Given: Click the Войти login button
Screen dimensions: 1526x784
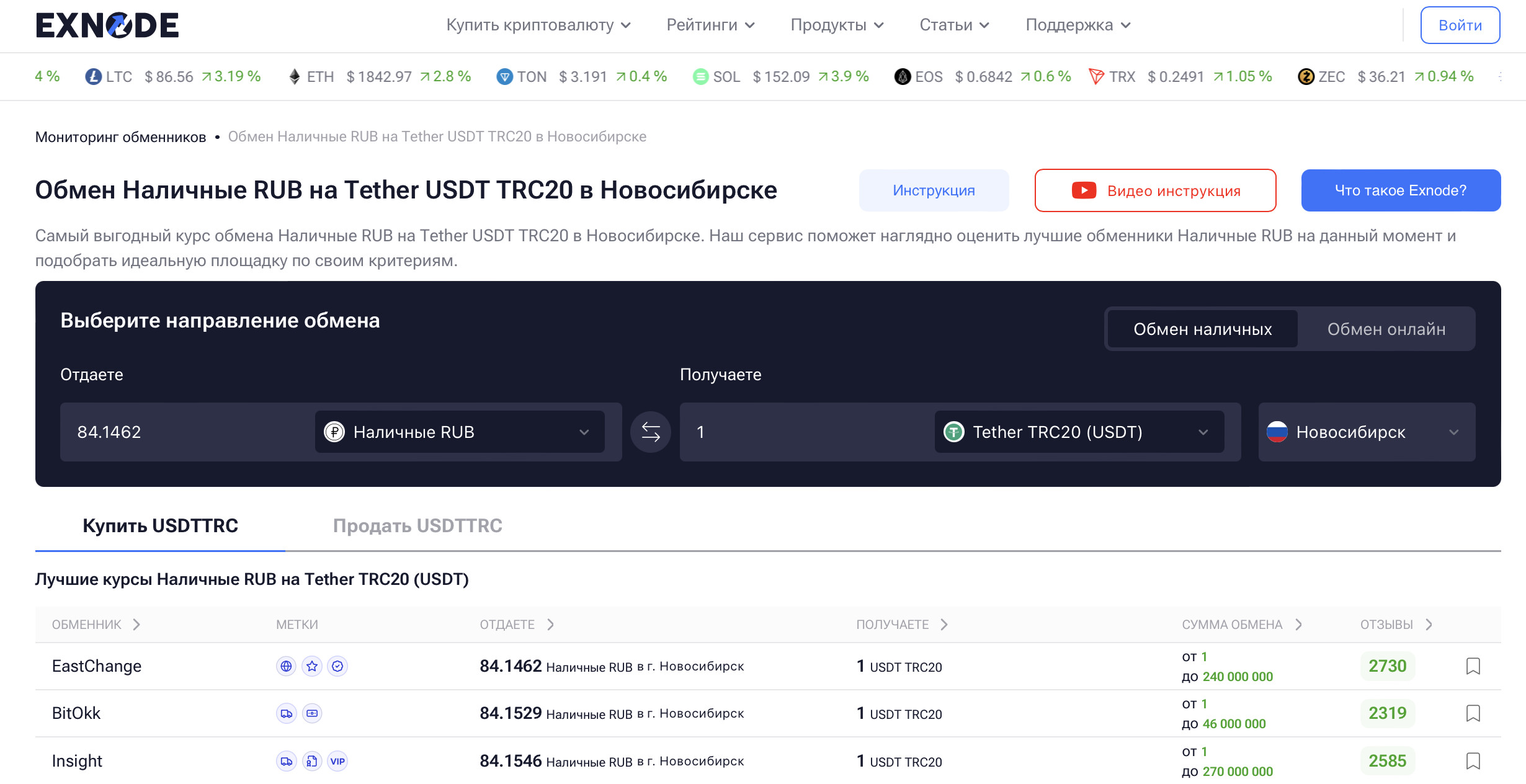Looking at the screenshot, I should (x=1460, y=25).
